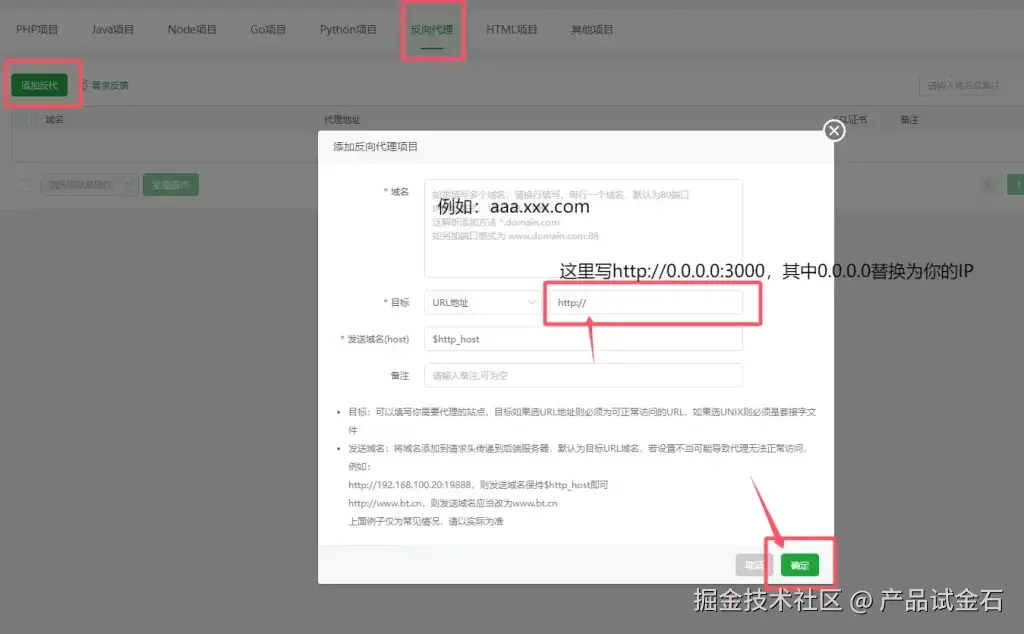This screenshot has width=1024, height=634.
Task: Switch to the Java项目 tab
Action: [112, 29]
